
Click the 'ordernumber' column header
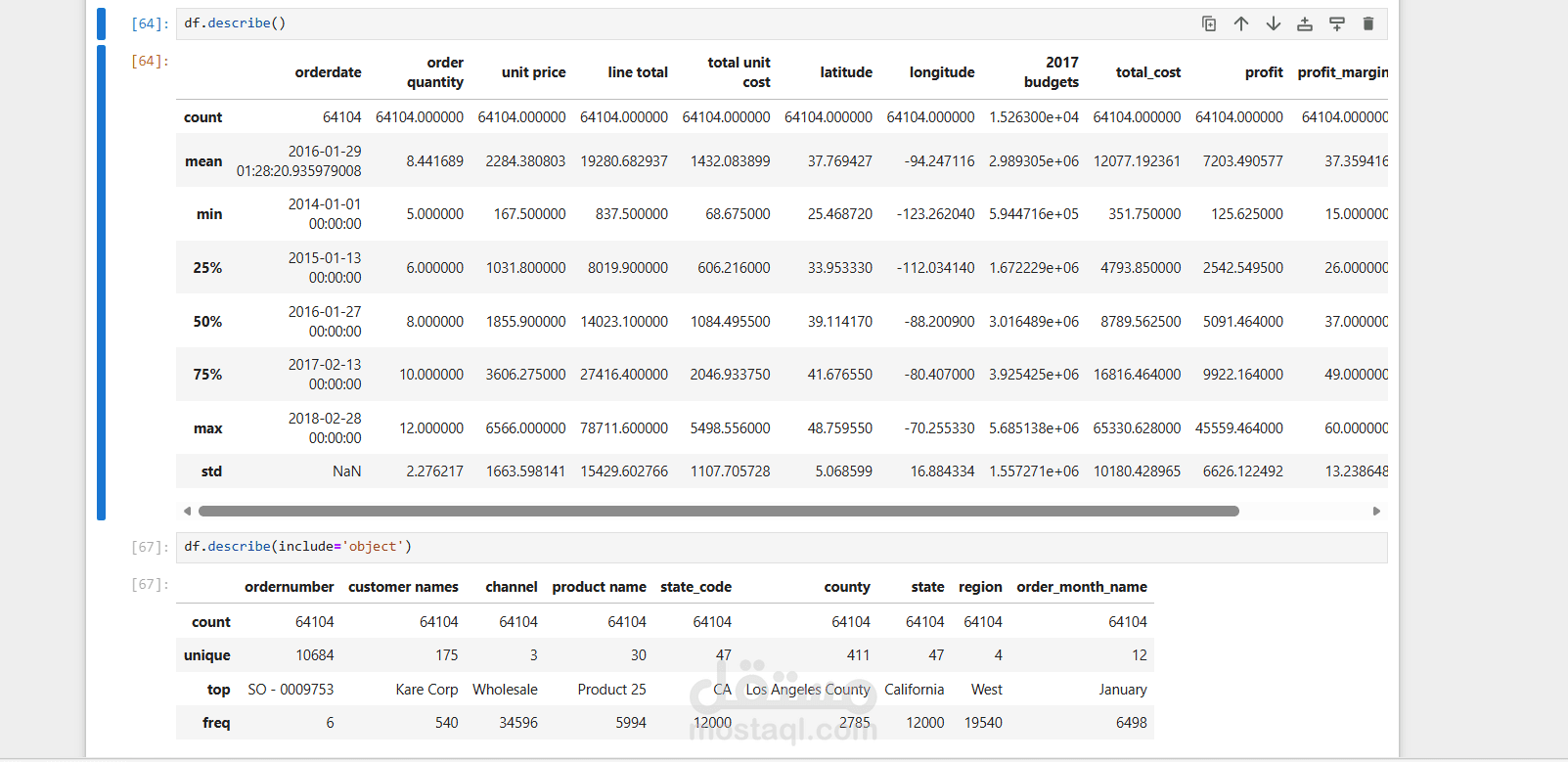click(x=290, y=587)
